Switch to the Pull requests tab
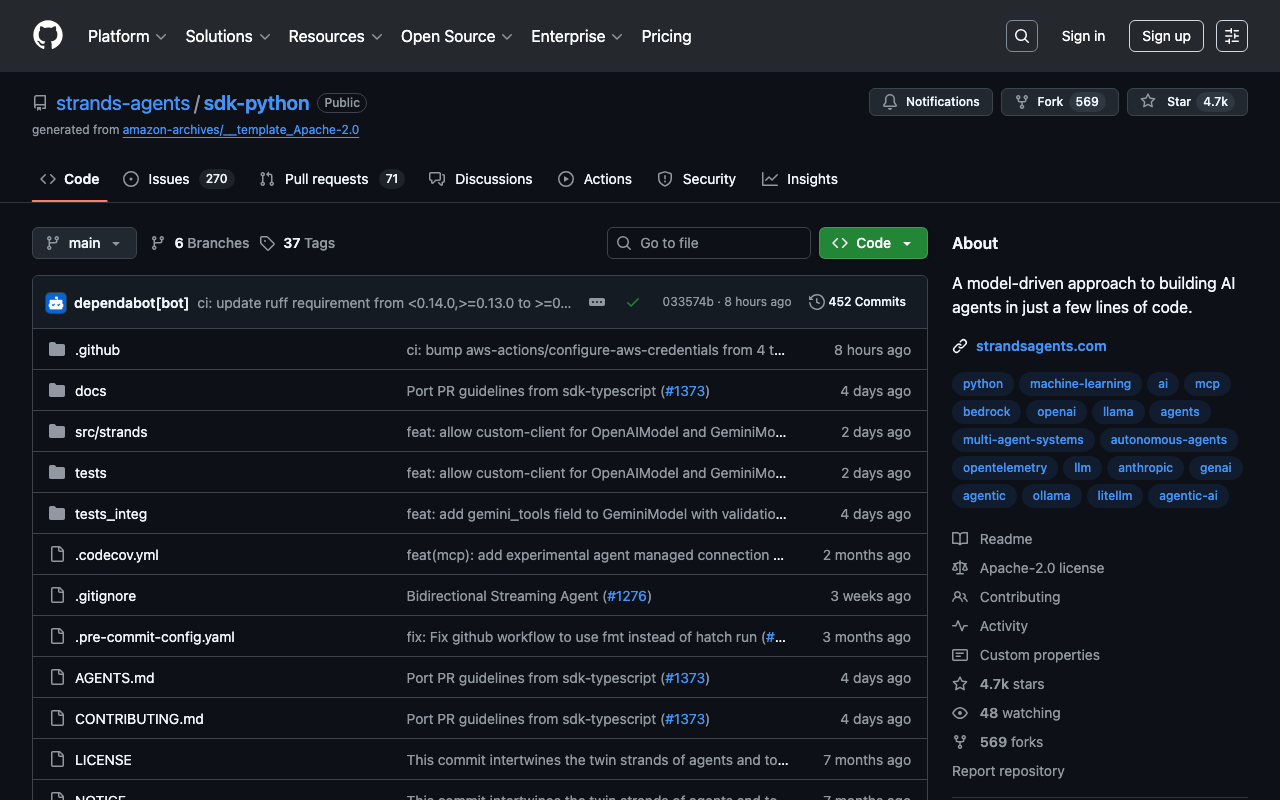 coord(329,179)
